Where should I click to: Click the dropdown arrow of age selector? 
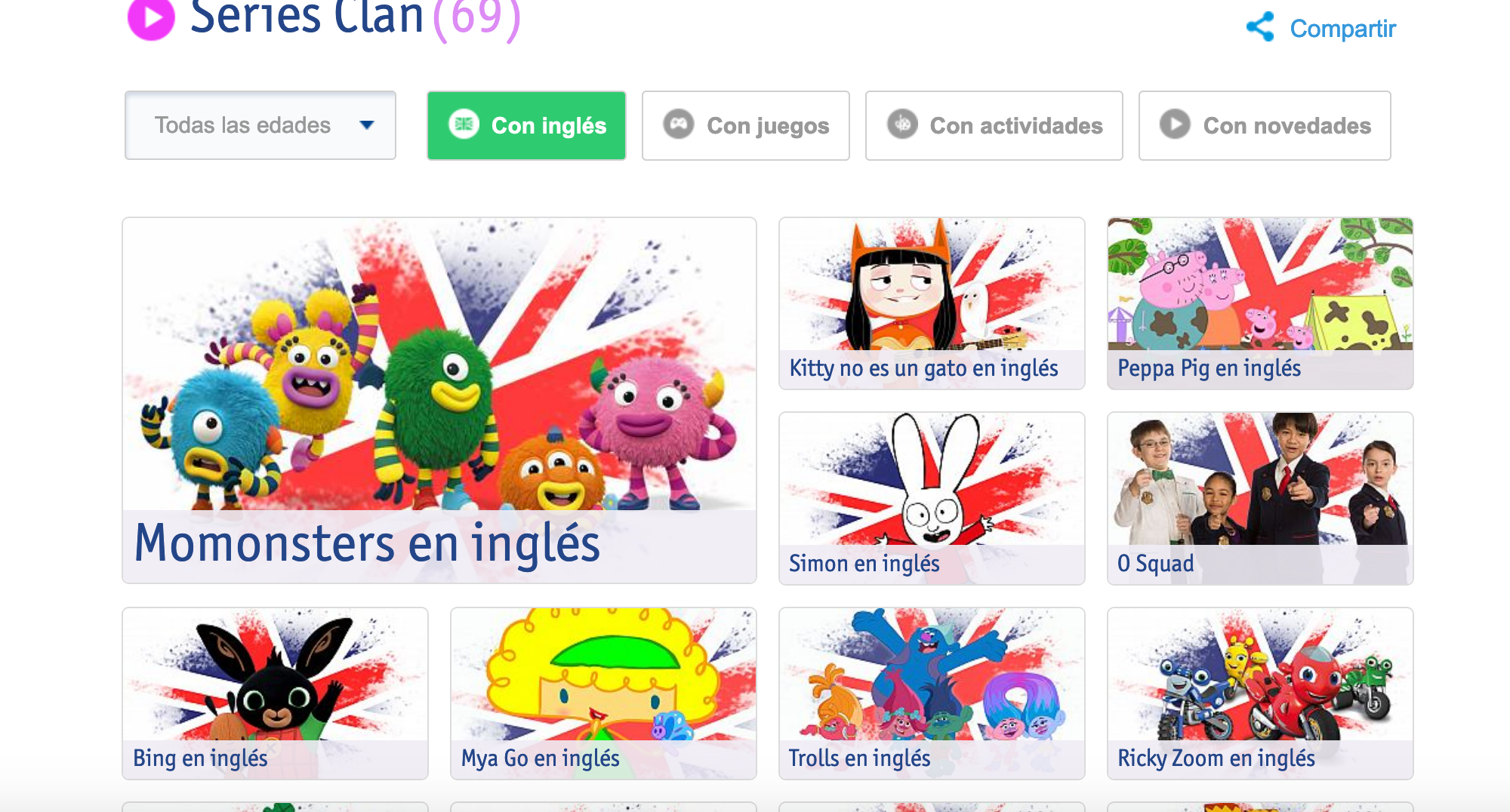pyautogui.click(x=367, y=125)
